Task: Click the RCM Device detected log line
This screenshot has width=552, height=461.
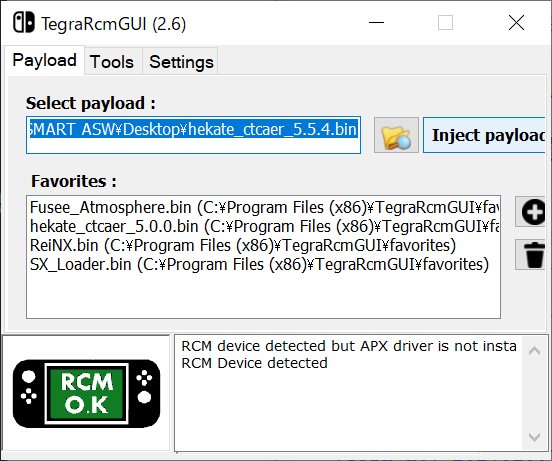Action: click(254, 363)
